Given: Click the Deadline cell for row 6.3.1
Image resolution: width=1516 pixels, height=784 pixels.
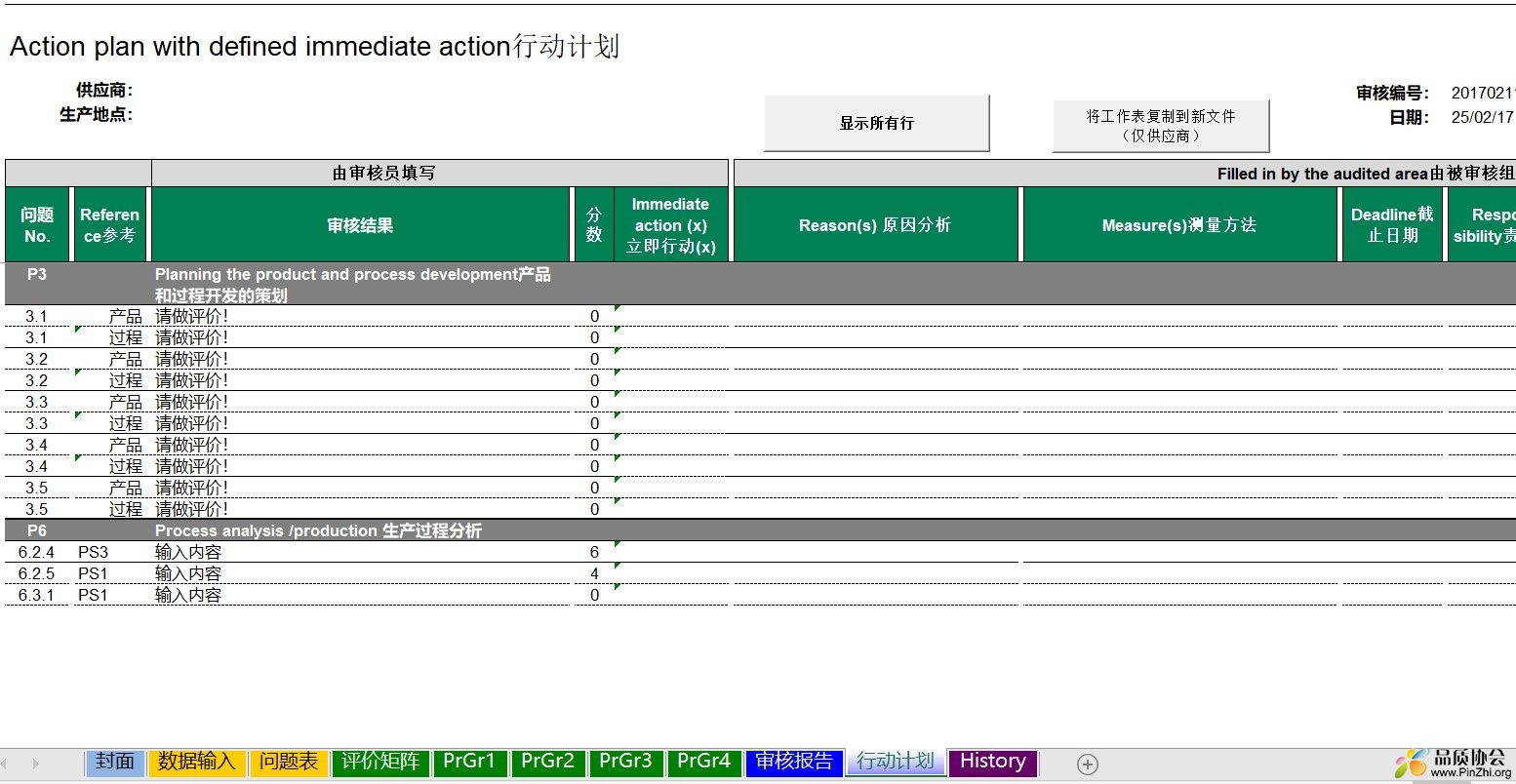Looking at the screenshot, I should [x=1392, y=595].
